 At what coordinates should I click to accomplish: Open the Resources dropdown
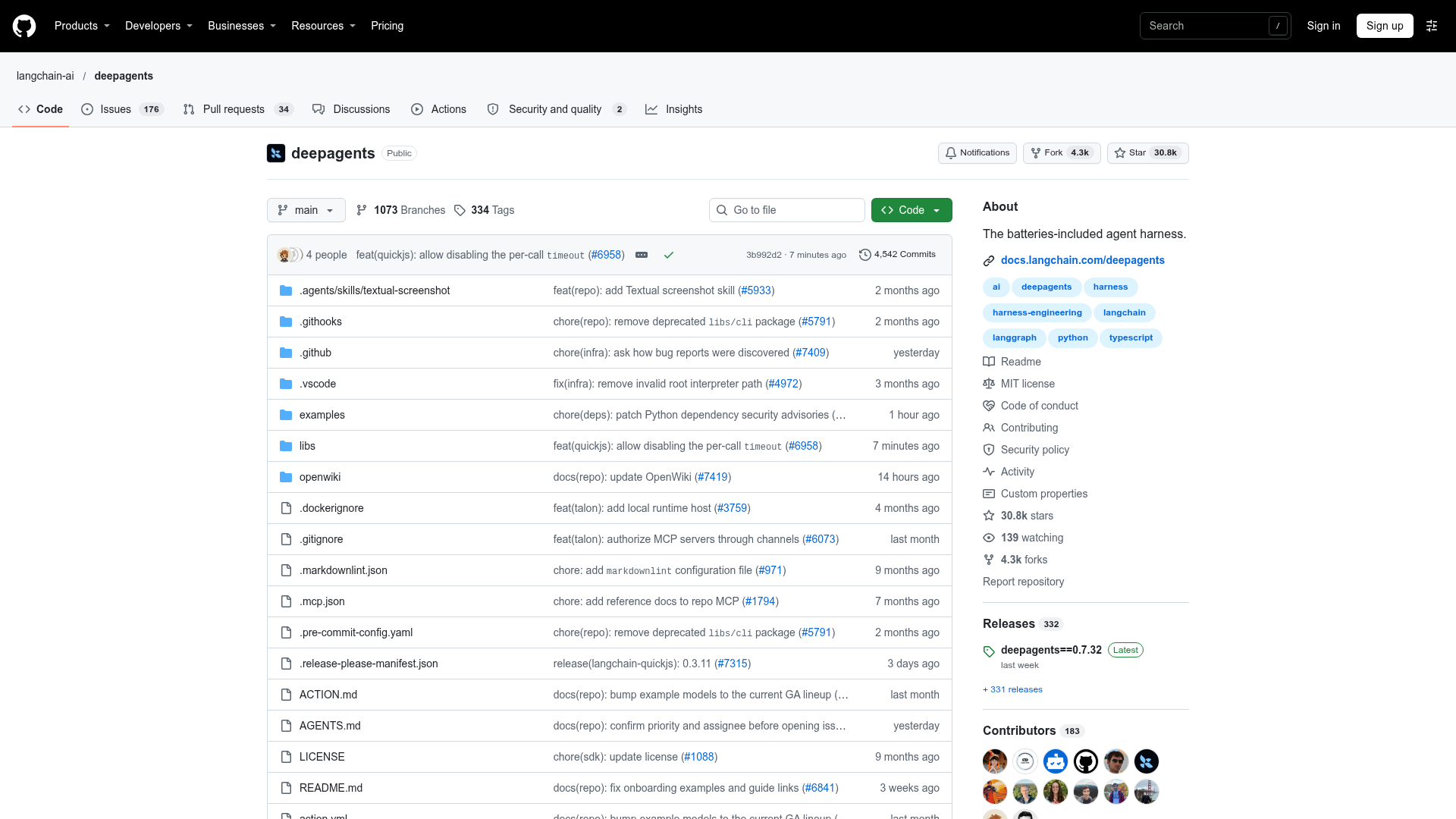323,26
